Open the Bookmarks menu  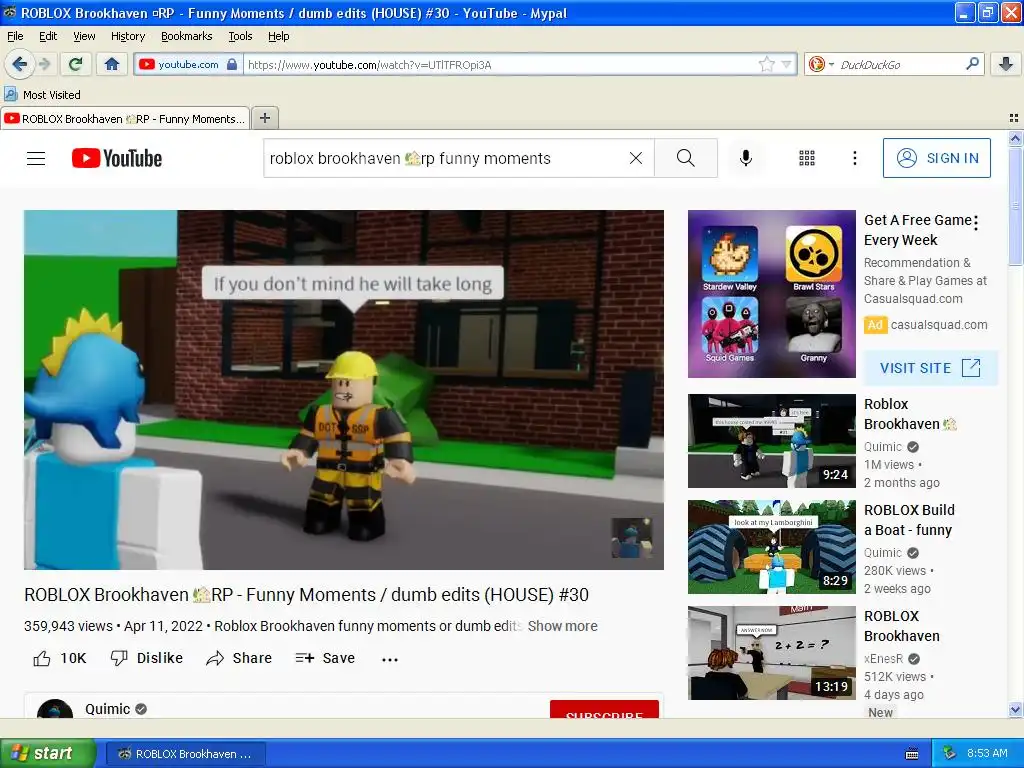click(x=186, y=36)
